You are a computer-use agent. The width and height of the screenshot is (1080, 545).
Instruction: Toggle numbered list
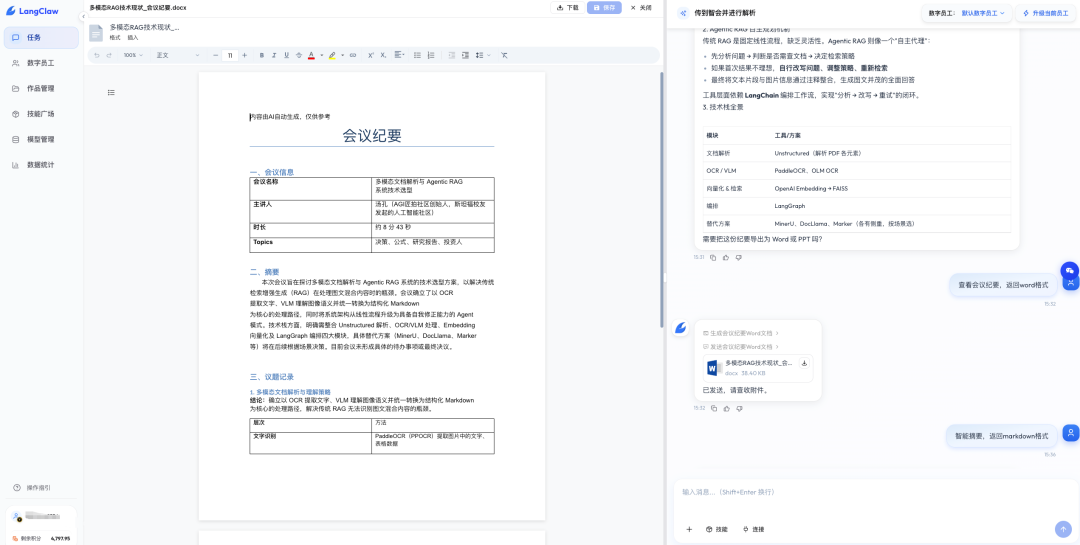point(431,55)
